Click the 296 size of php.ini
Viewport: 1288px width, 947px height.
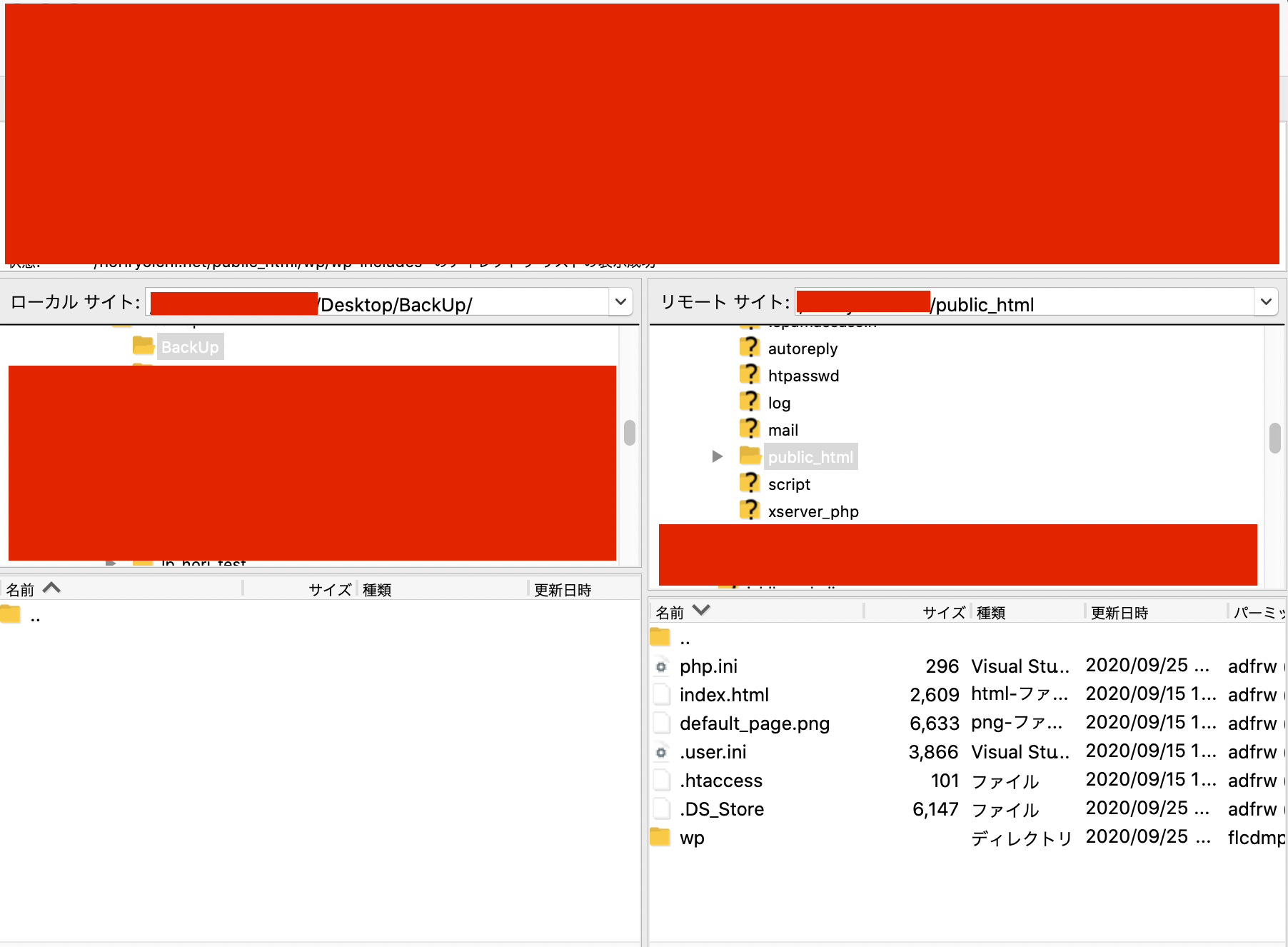(942, 666)
